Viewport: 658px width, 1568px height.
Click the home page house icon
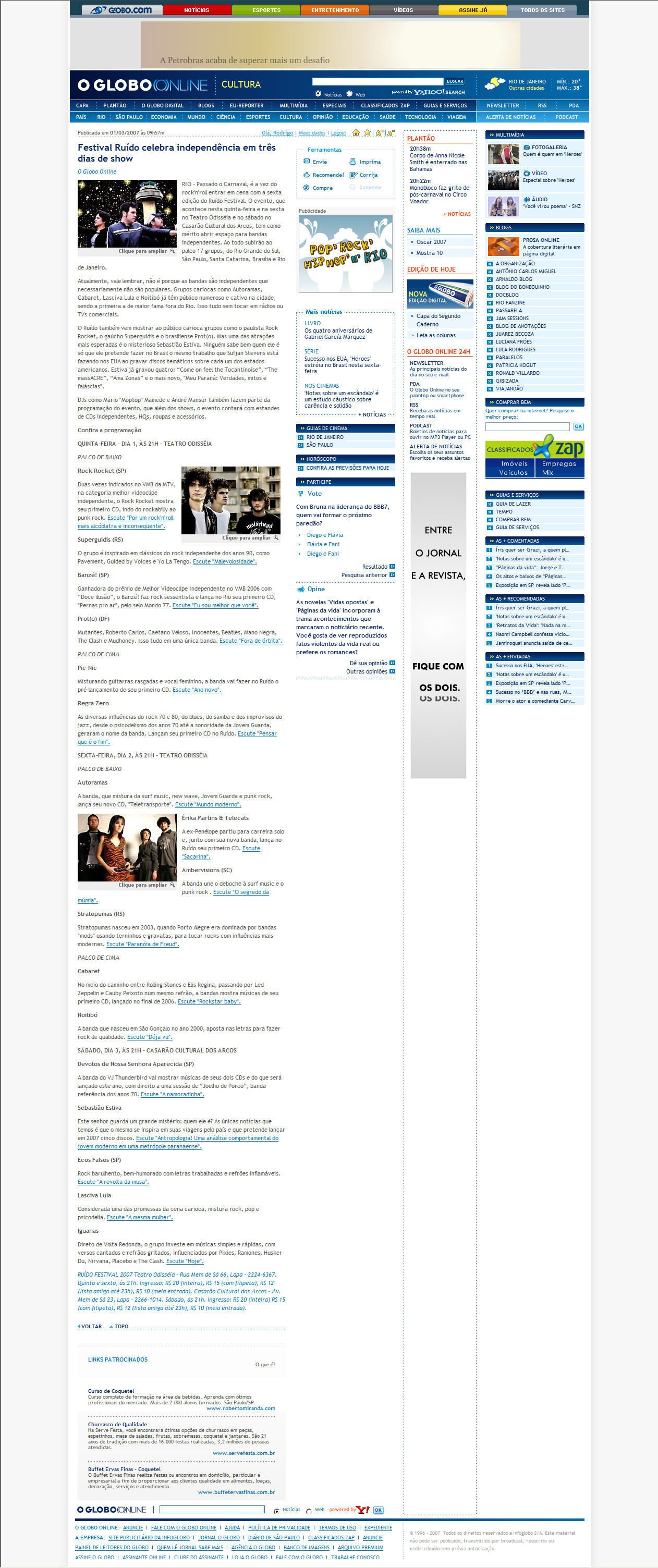356,132
